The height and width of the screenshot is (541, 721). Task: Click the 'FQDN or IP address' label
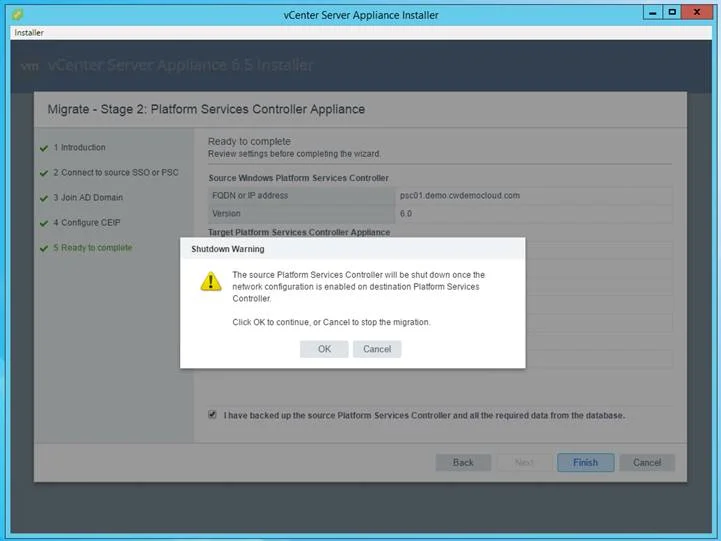click(x=250, y=195)
